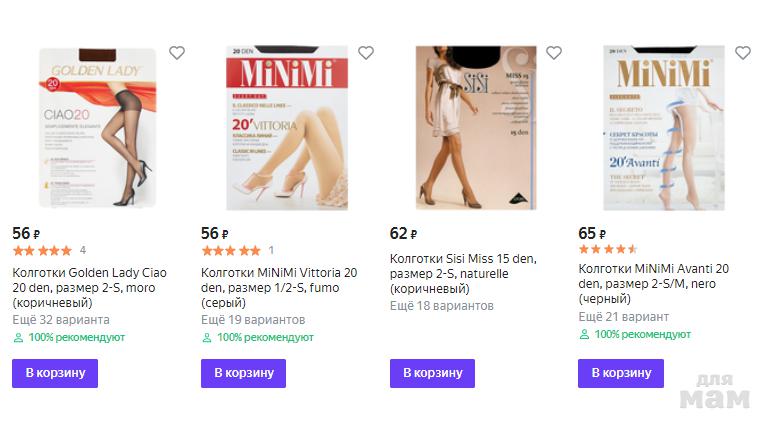Click recommend icon under Golden Lady tights
This screenshot has width=765, height=423.
click(18, 337)
